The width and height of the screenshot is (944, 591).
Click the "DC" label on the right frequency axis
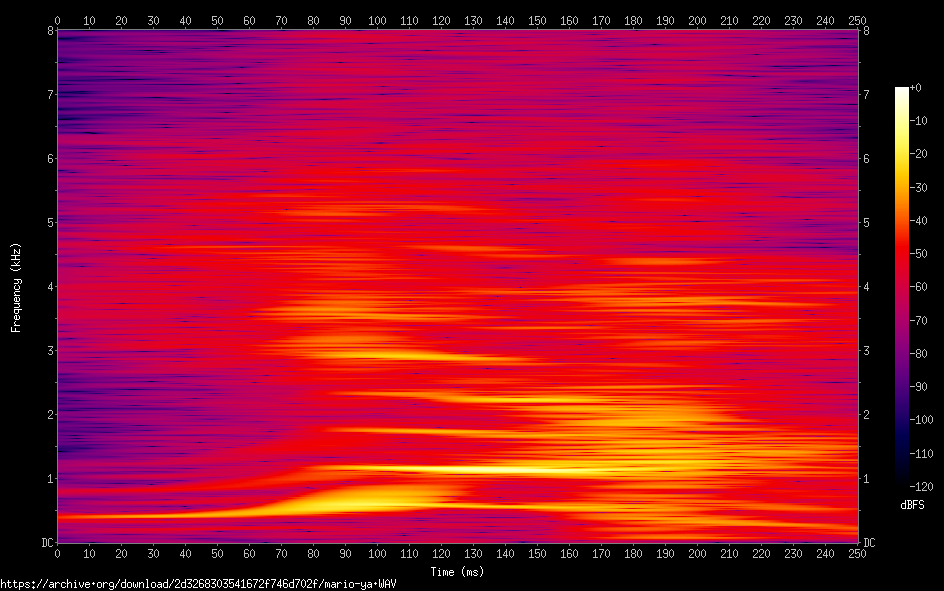[870, 543]
